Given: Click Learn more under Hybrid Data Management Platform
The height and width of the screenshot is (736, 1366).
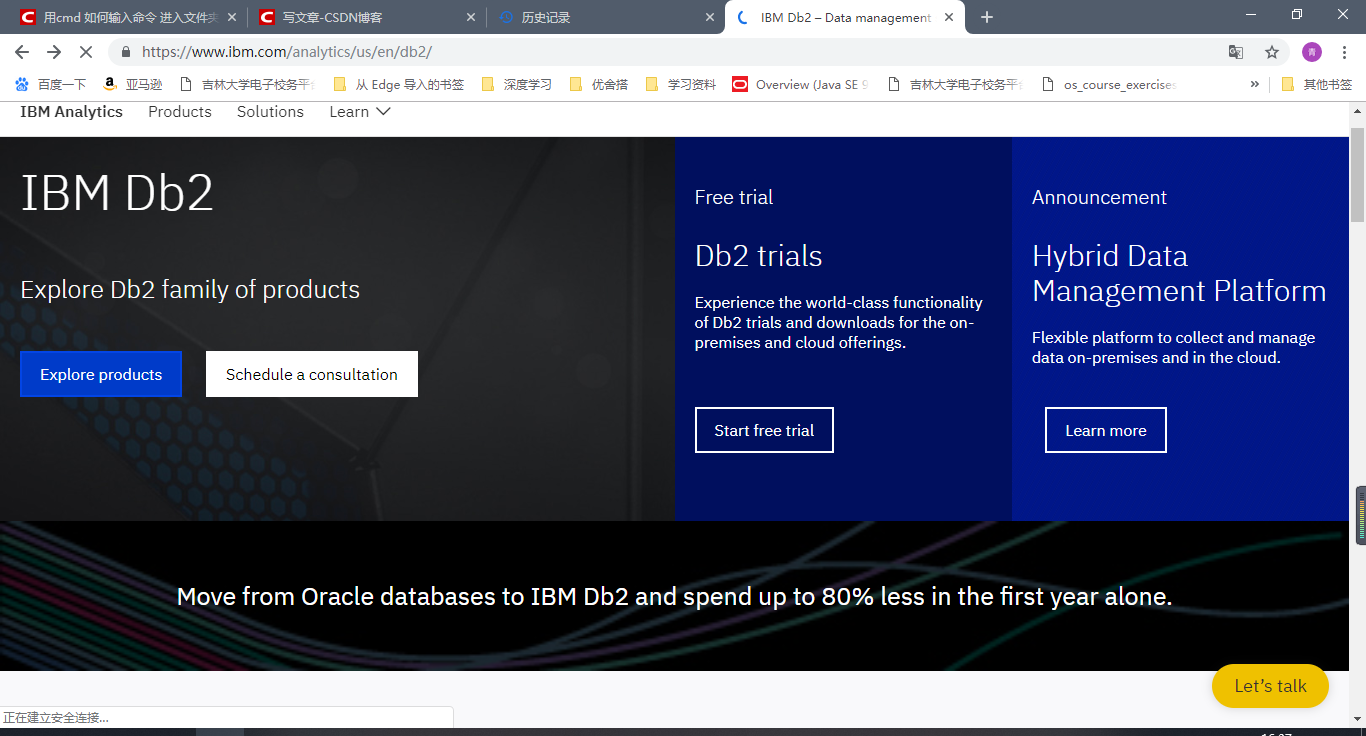Looking at the screenshot, I should click(1105, 429).
